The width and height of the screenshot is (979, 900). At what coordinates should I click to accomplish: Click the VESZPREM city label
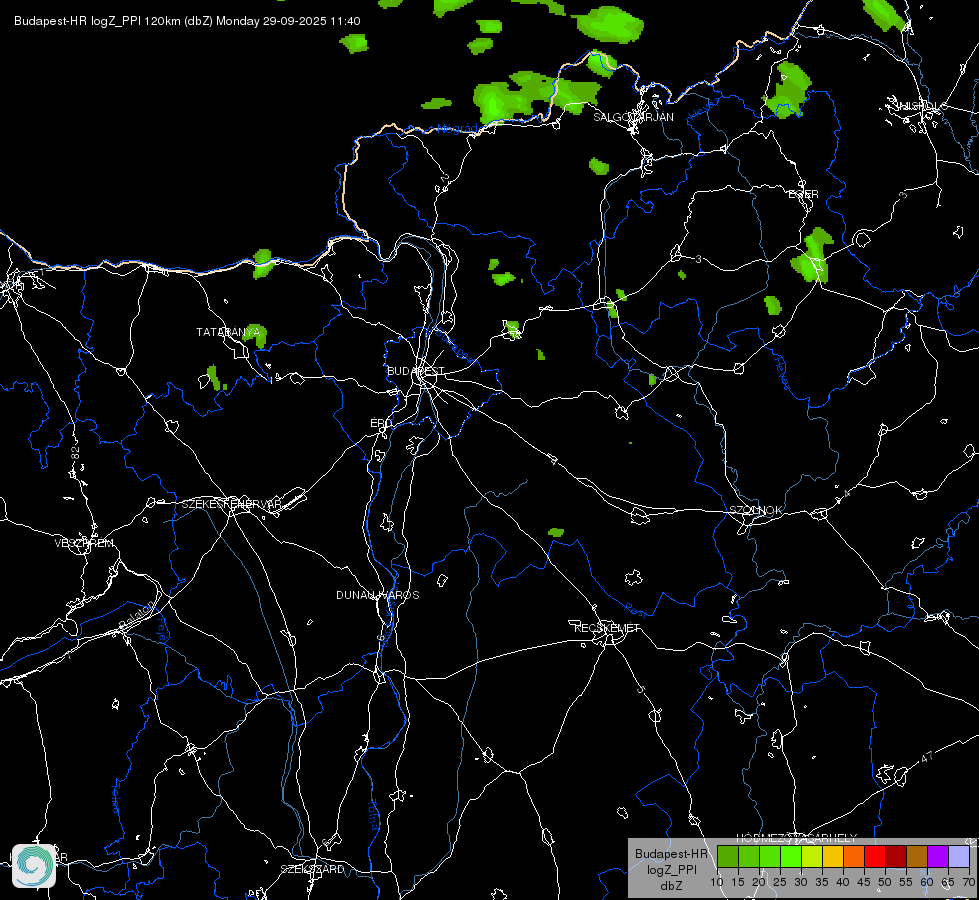(84, 543)
